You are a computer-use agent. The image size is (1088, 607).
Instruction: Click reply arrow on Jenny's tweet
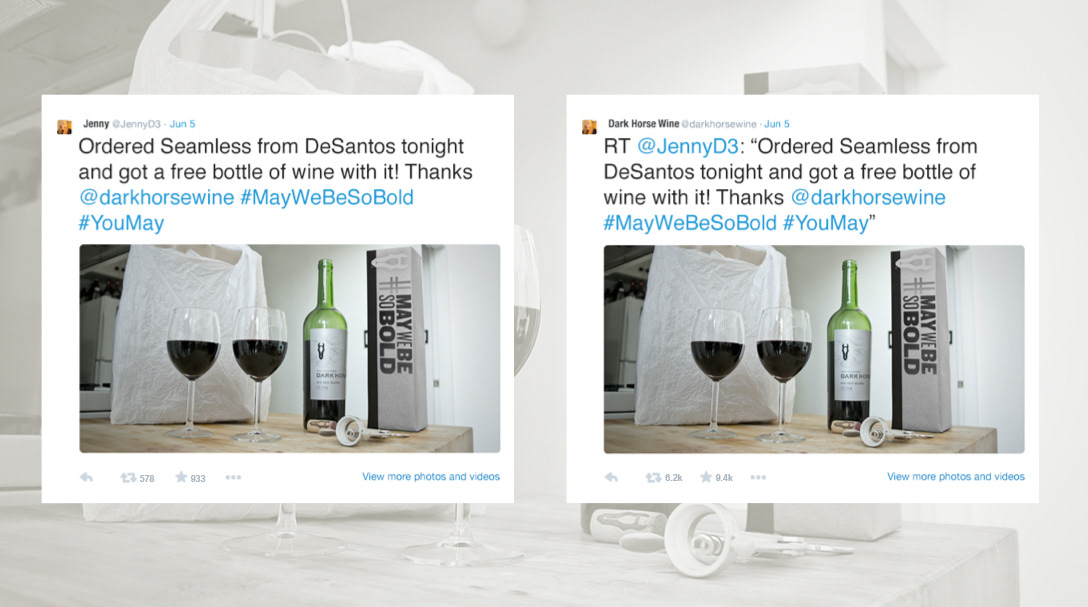(87, 477)
